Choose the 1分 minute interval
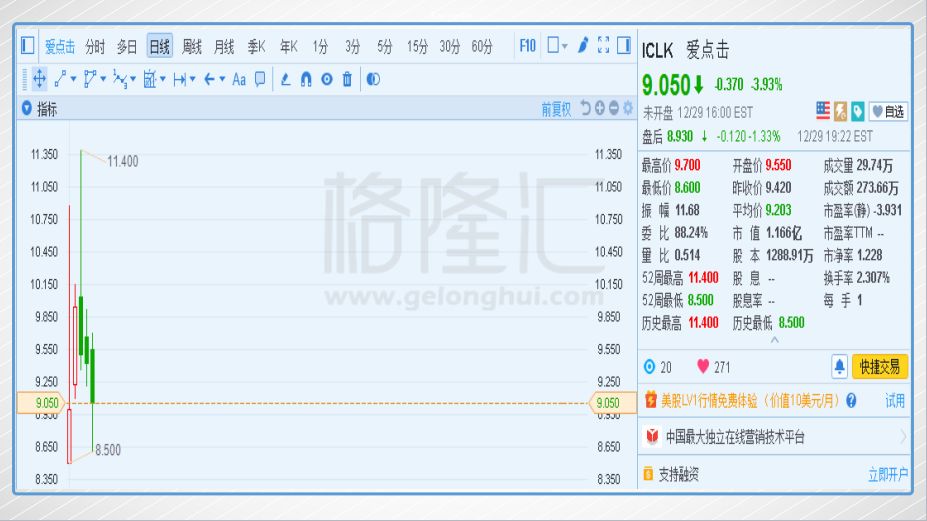 320,47
